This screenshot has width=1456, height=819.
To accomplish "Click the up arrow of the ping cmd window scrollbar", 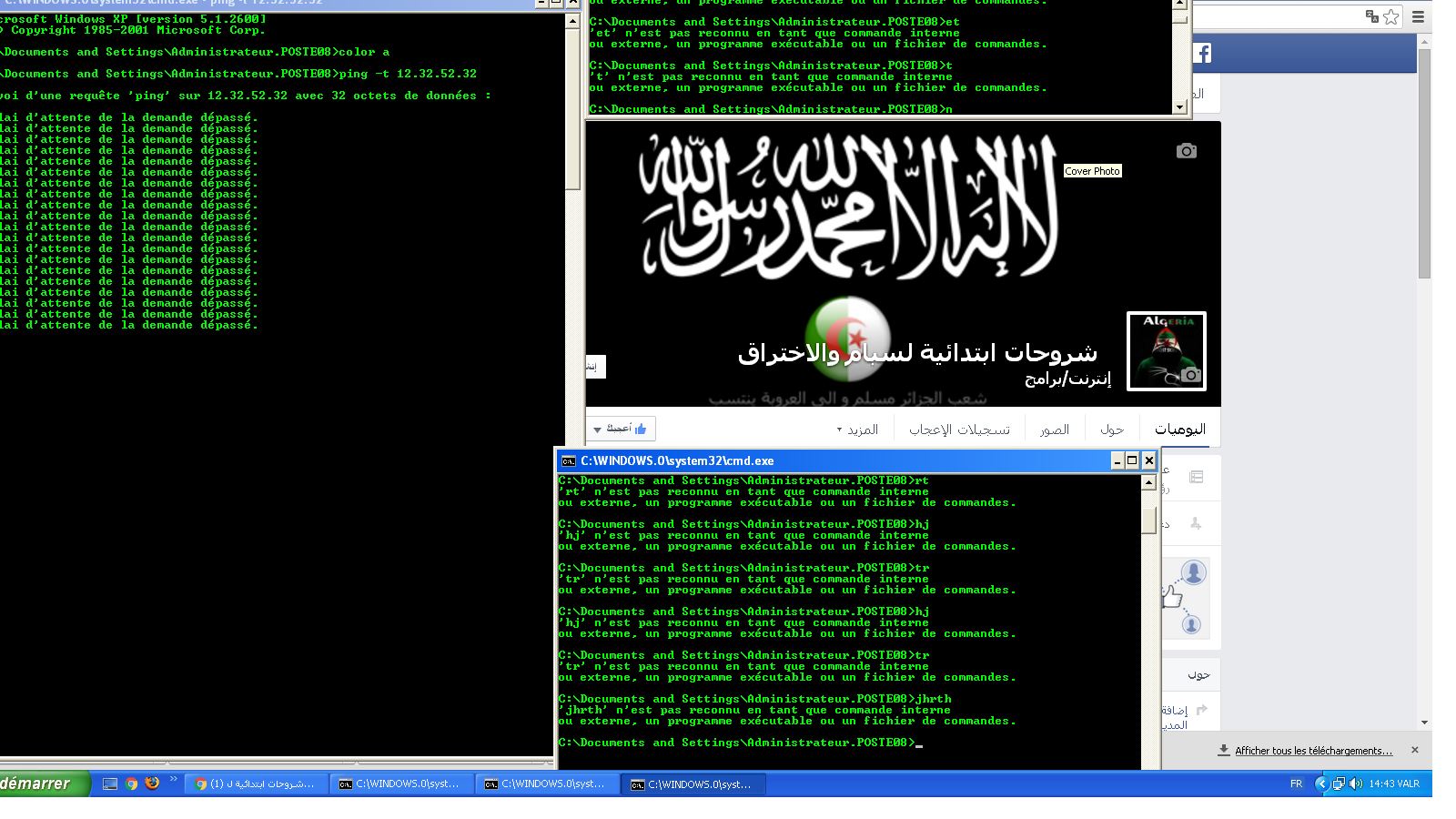I will click(x=572, y=20).
